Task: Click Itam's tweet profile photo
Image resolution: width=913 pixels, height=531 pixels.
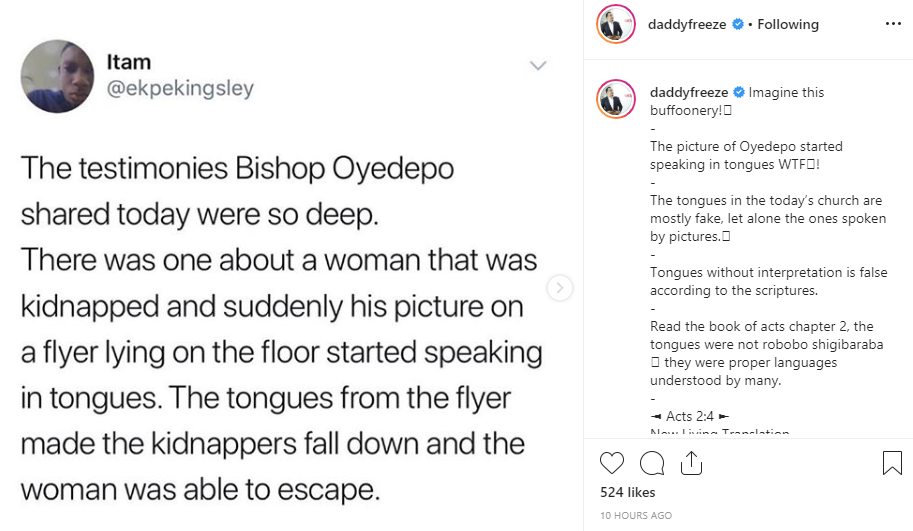Action: coord(57,76)
